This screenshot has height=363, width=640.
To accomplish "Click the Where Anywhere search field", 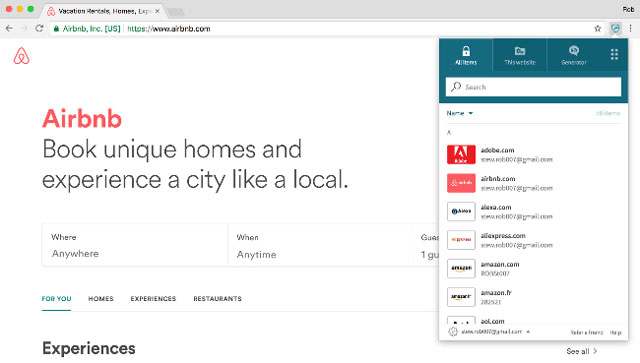I will click(135, 245).
